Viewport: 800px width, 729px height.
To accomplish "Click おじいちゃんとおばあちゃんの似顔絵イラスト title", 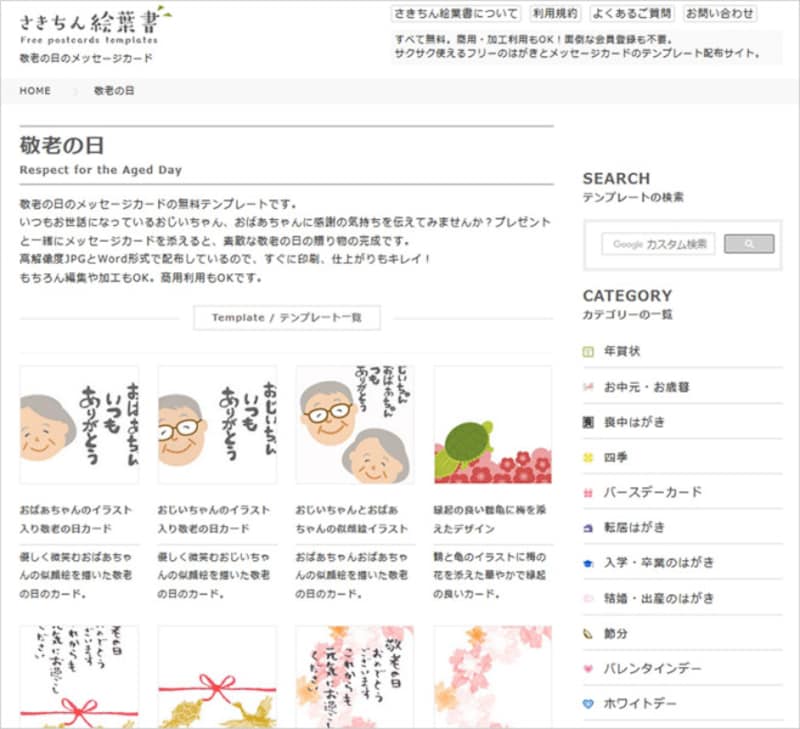I will pyautogui.click(x=352, y=519).
